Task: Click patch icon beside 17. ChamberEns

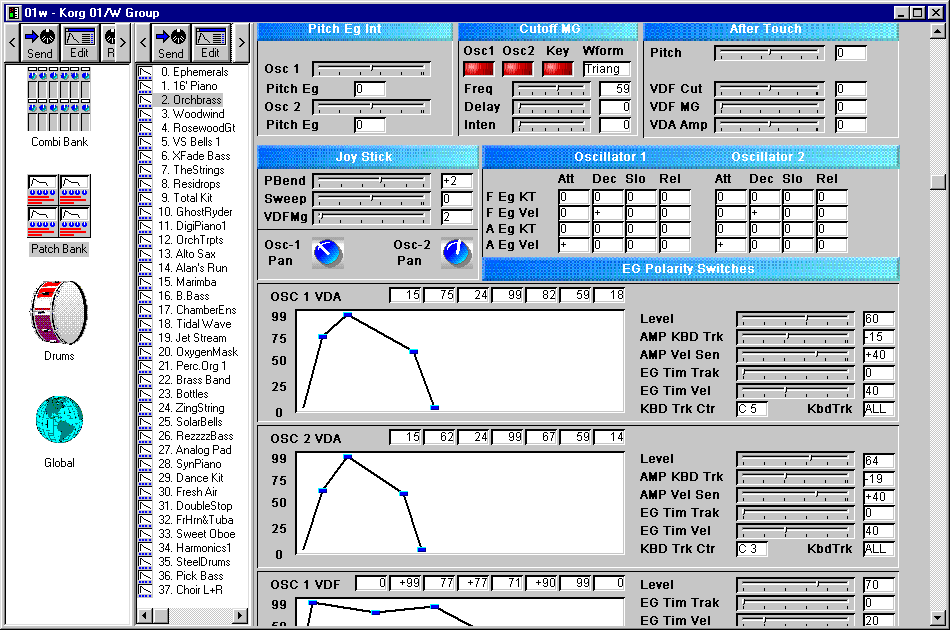Action: 145,310
